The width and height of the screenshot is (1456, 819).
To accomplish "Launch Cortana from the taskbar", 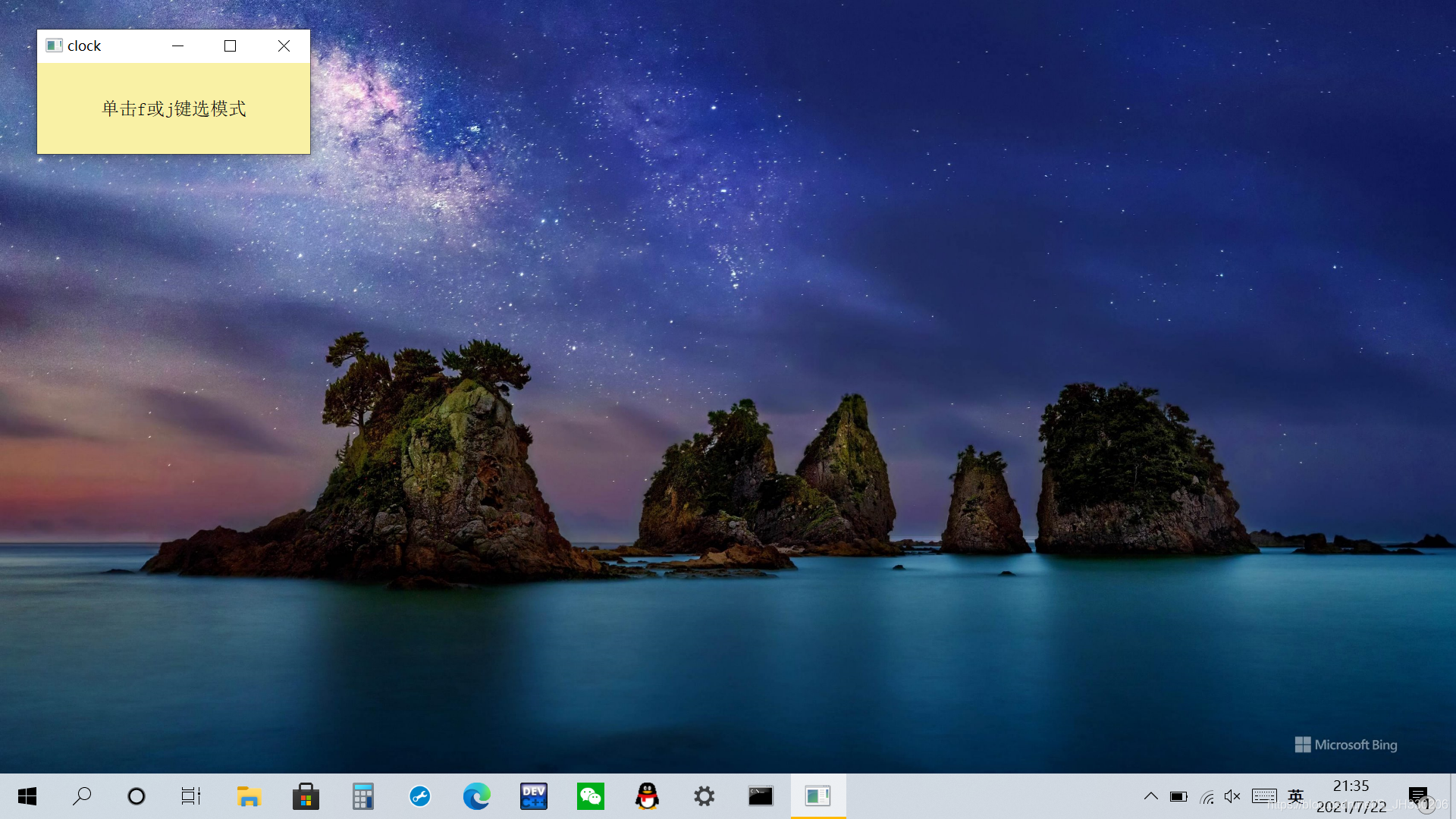I will pos(136,796).
